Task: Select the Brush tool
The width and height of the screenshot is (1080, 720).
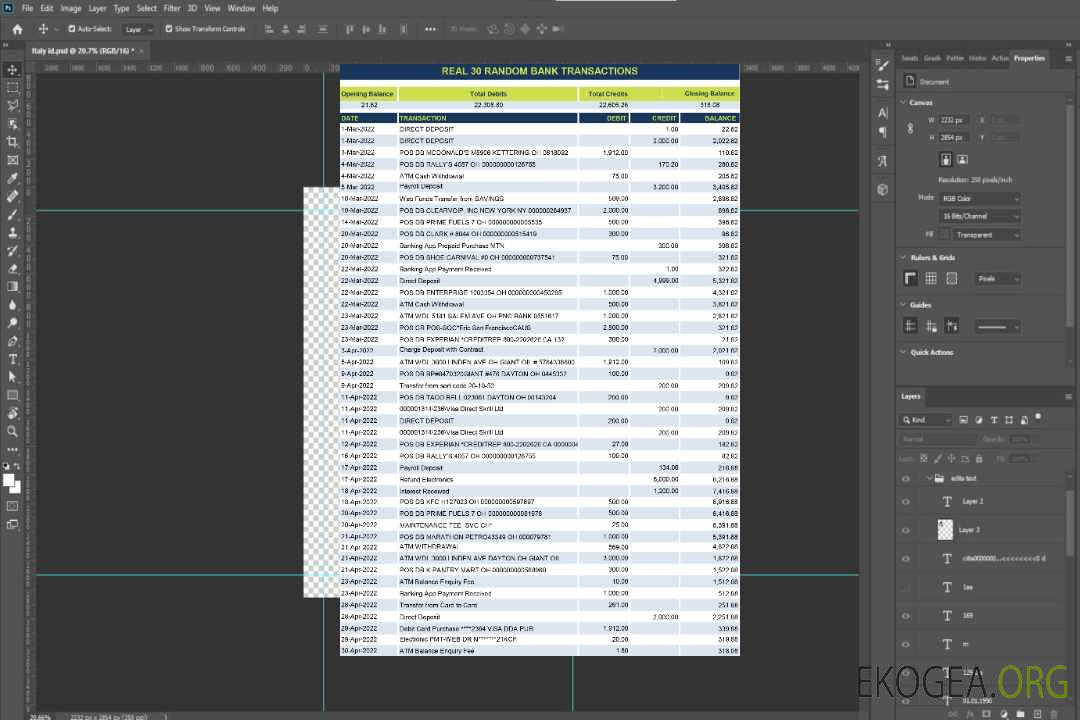Action: click(x=12, y=214)
